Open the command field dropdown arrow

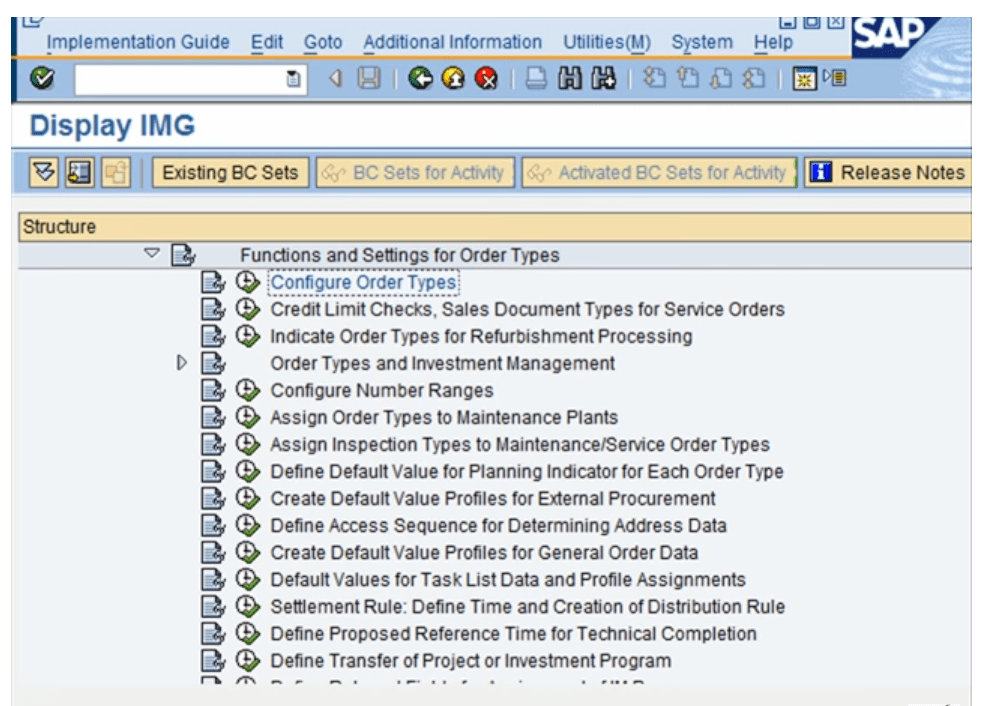pos(291,81)
